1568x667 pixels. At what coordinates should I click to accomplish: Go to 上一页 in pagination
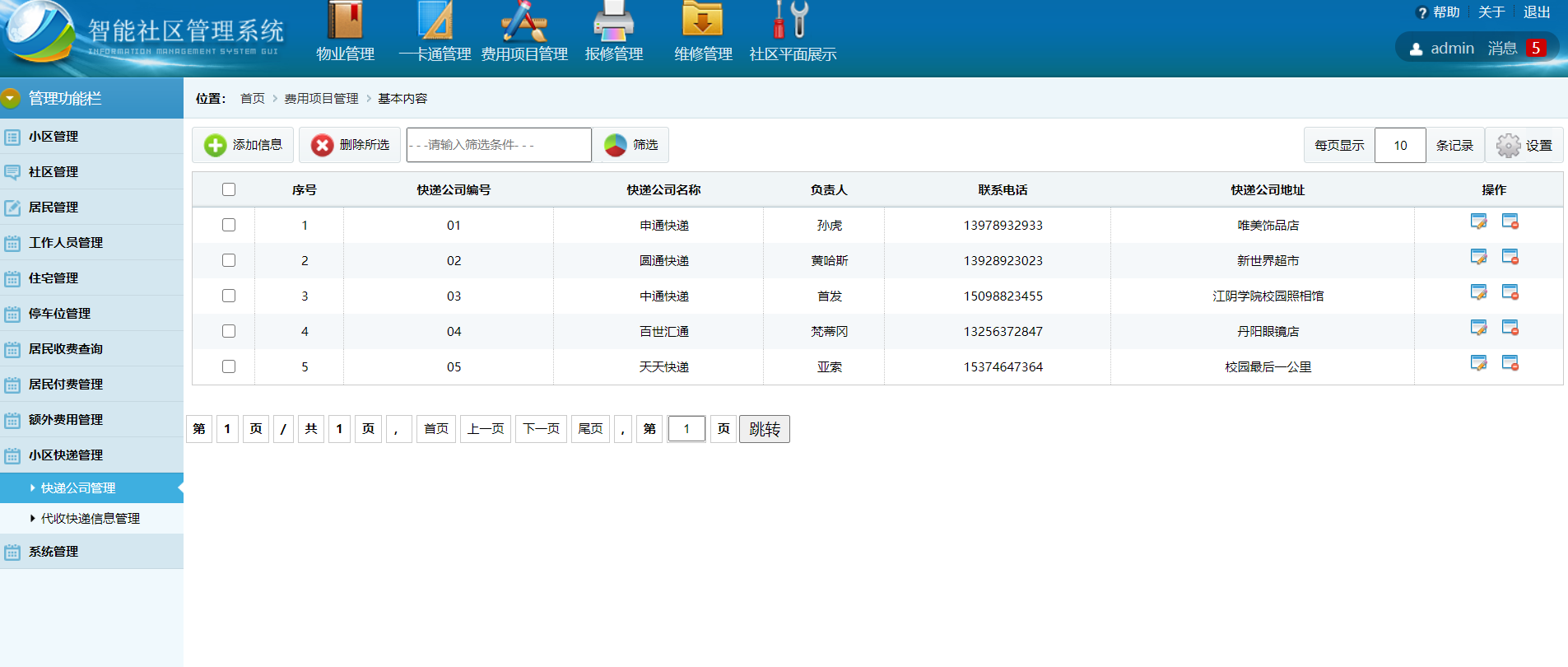point(486,429)
